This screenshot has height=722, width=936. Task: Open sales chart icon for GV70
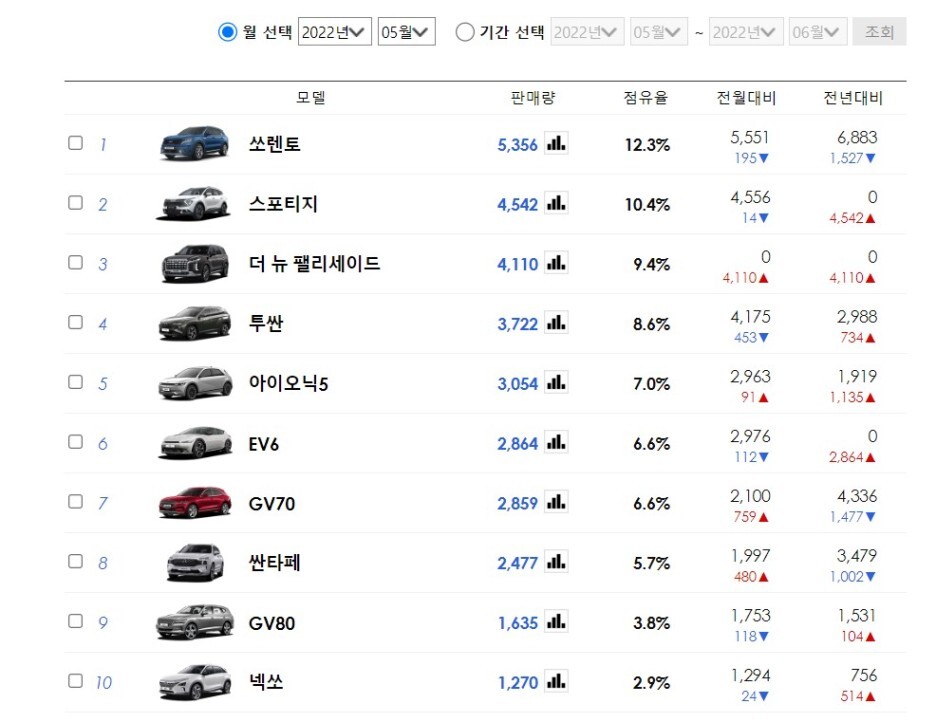point(556,502)
